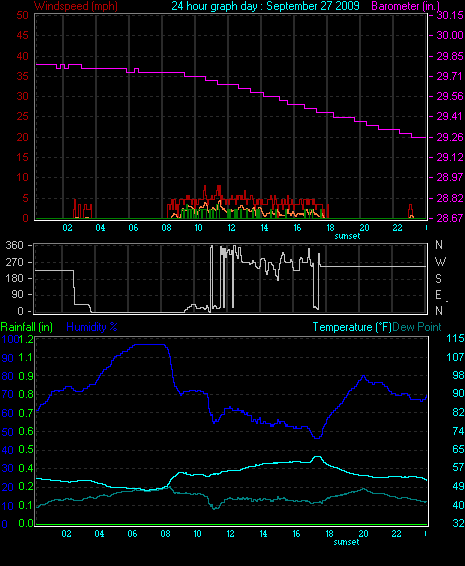
Task: Click the sunset marker under bottom graph
Action: (x=347, y=542)
